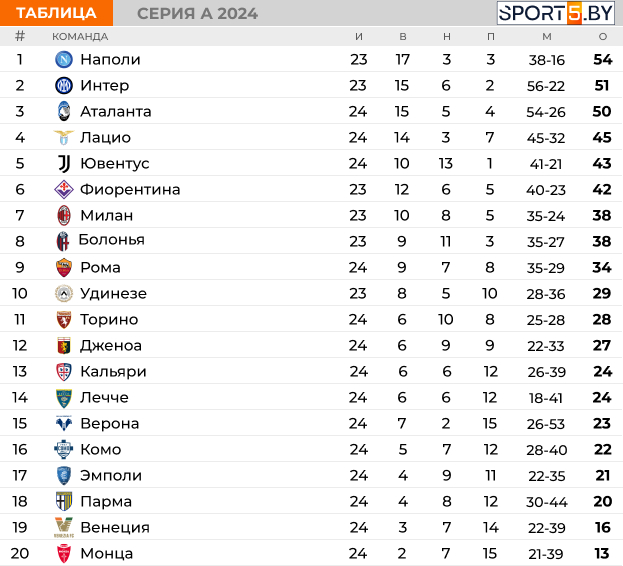Viewport: 623px width, 566px height.
Task: Click the Удинезе team name
Action: pyautogui.click(x=113, y=294)
